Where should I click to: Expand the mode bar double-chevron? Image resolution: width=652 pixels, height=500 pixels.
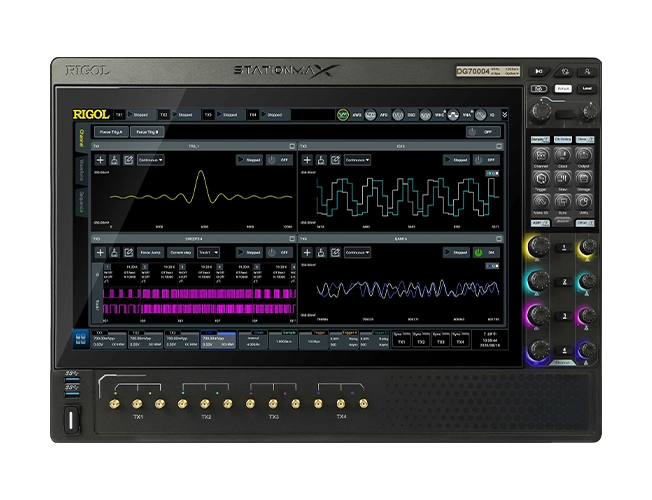[x=504, y=115]
